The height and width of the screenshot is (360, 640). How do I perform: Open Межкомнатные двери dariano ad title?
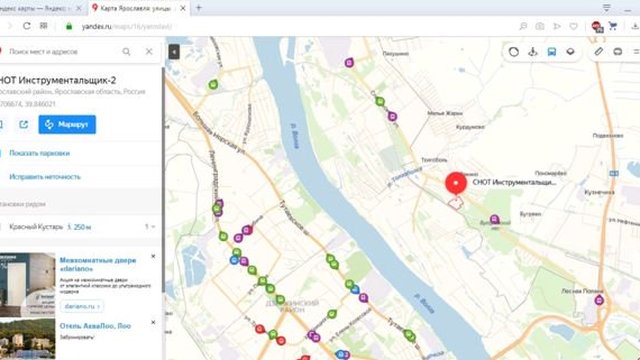click(x=98, y=264)
